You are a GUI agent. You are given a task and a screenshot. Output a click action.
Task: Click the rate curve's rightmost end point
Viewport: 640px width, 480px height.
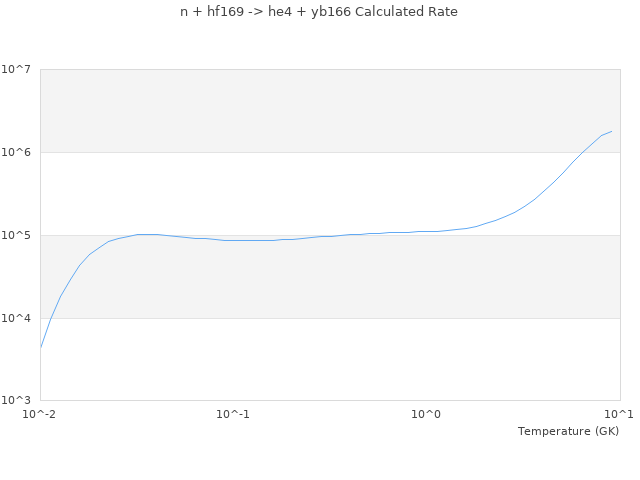pyautogui.click(x=611, y=131)
